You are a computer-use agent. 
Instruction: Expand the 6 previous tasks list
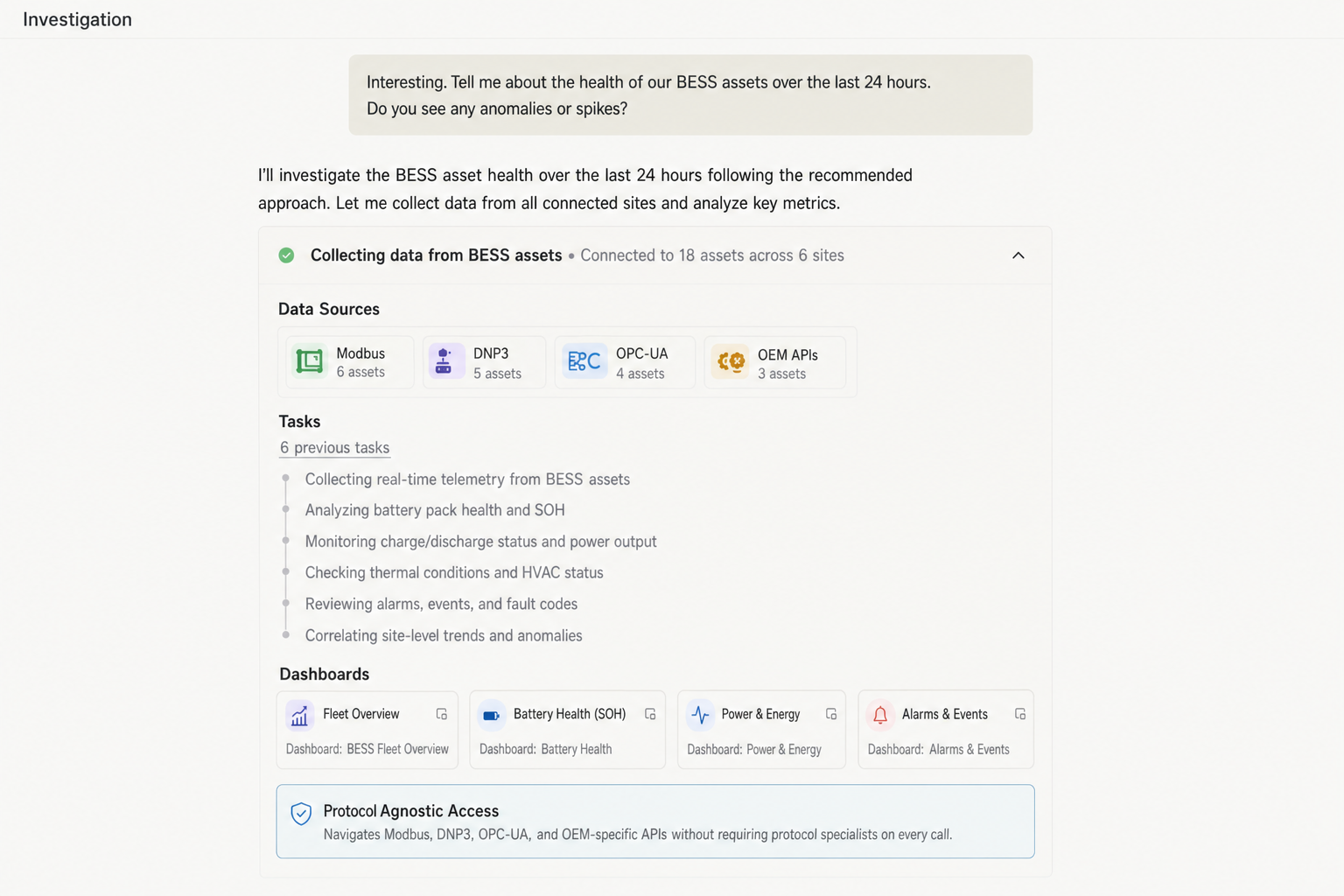click(334, 447)
